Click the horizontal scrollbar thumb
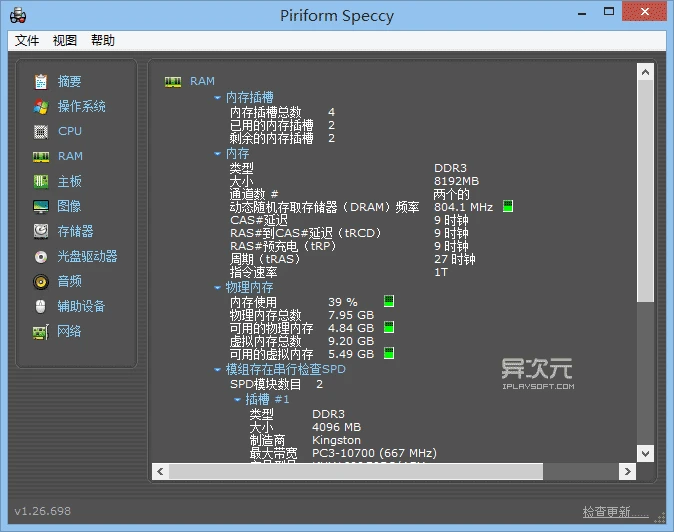Image resolution: width=674 pixels, height=532 pixels. pos(356,471)
